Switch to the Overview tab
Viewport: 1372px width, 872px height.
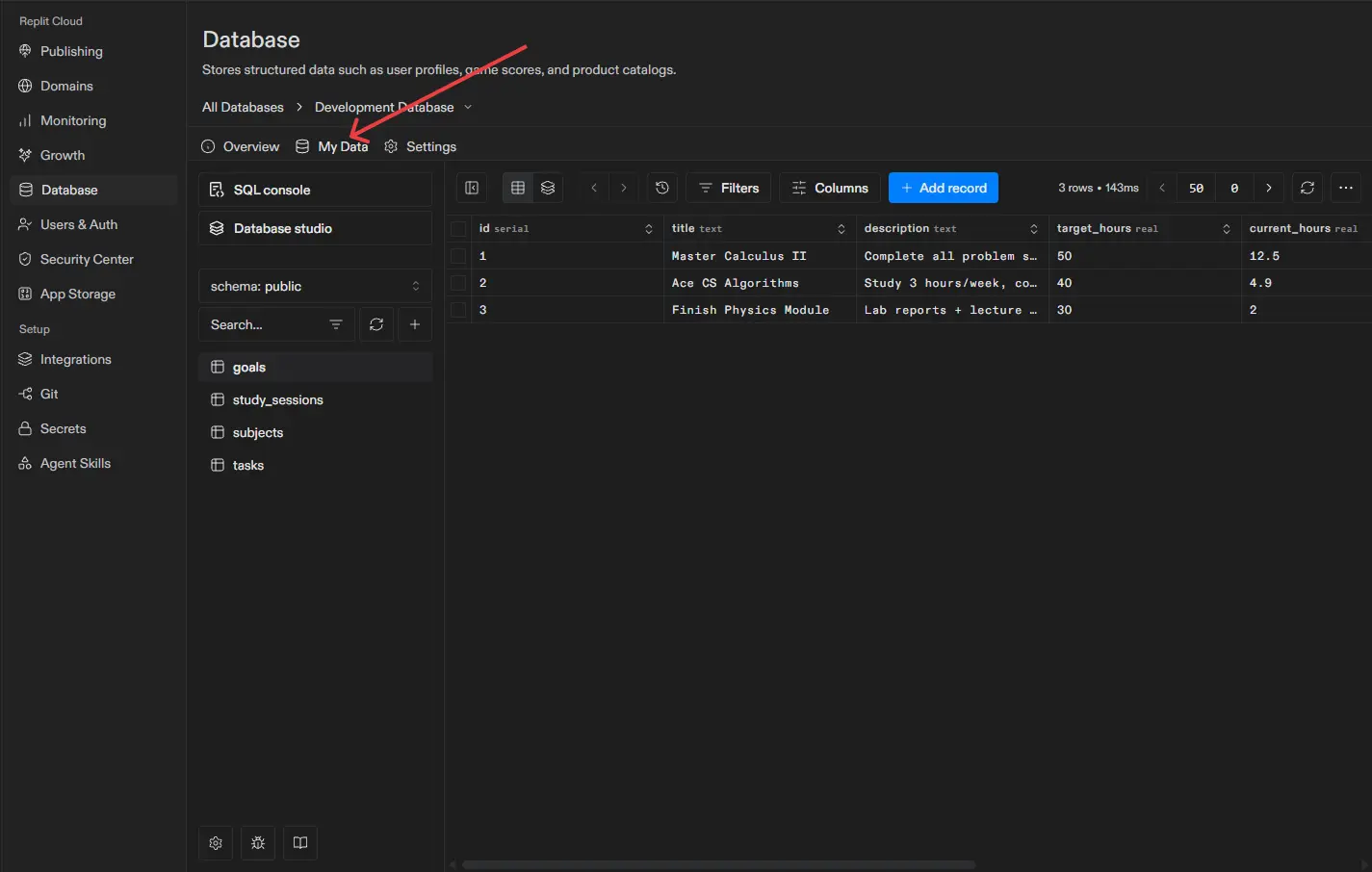click(241, 146)
